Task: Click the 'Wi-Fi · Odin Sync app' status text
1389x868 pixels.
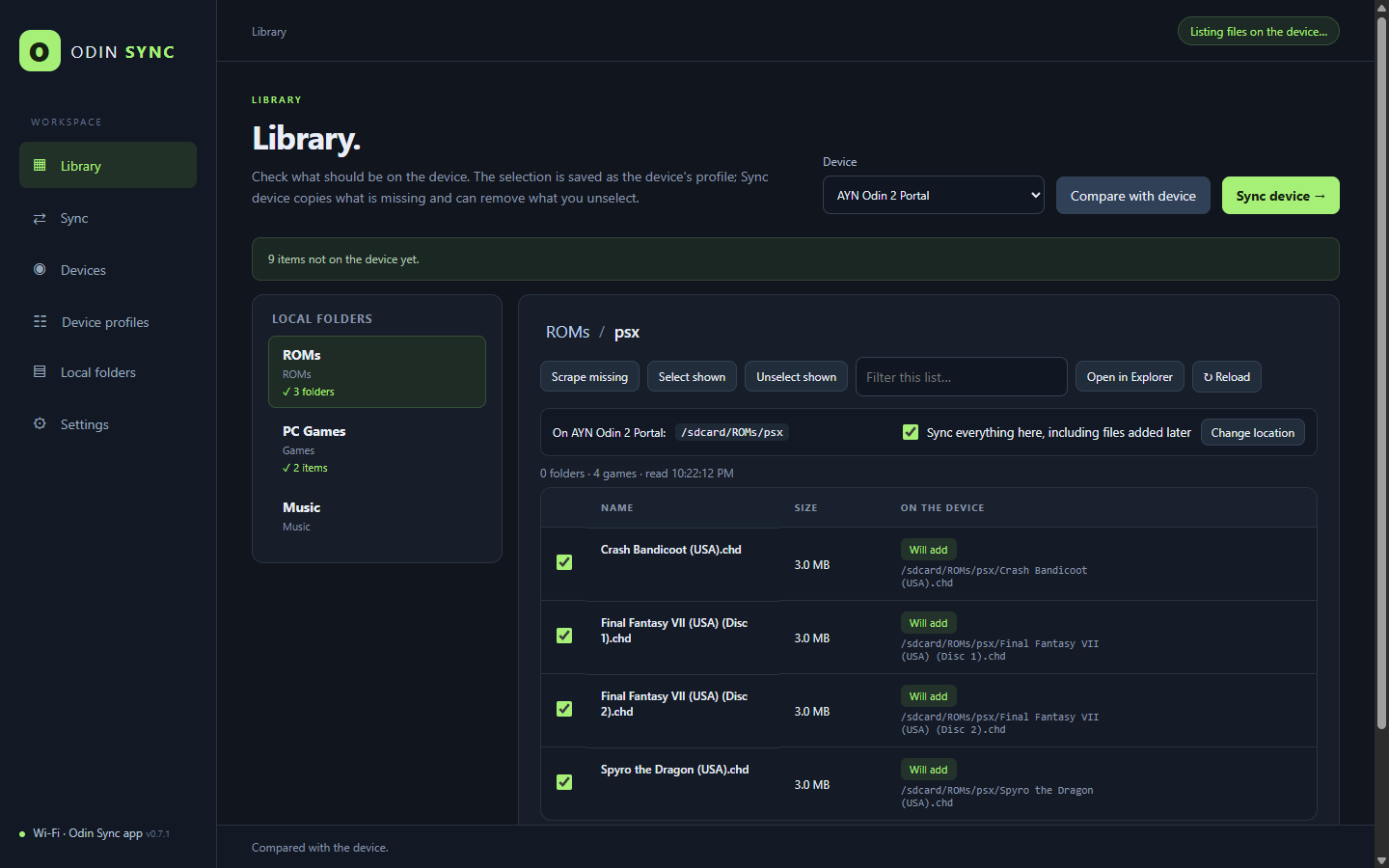Action: coord(88,833)
